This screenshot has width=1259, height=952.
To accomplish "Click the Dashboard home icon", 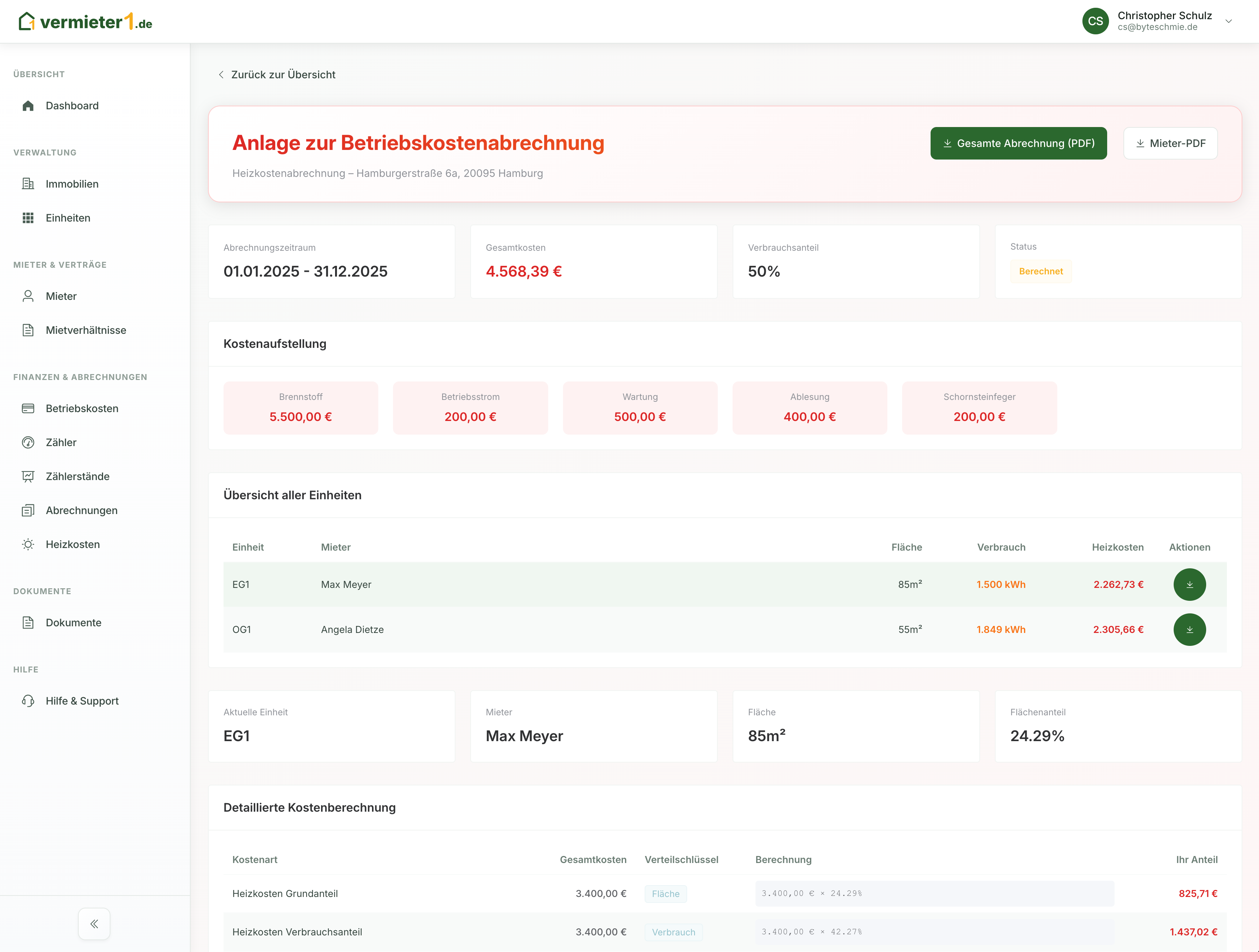I will tap(28, 106).
